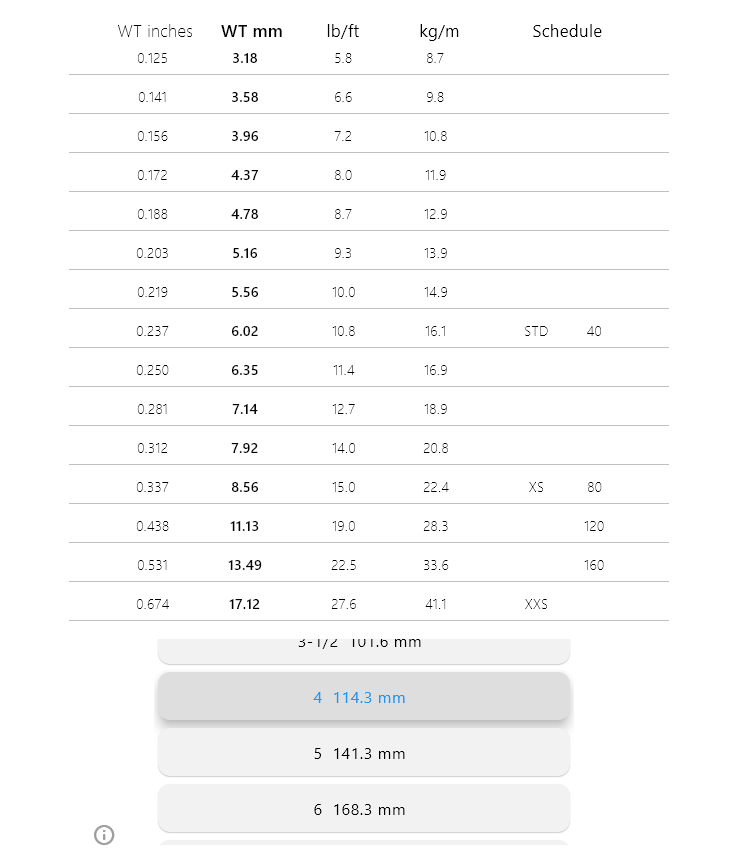Select the 4 114.3 mm pipe size
This screenshot has width=735, height=850.
point(363,697)
